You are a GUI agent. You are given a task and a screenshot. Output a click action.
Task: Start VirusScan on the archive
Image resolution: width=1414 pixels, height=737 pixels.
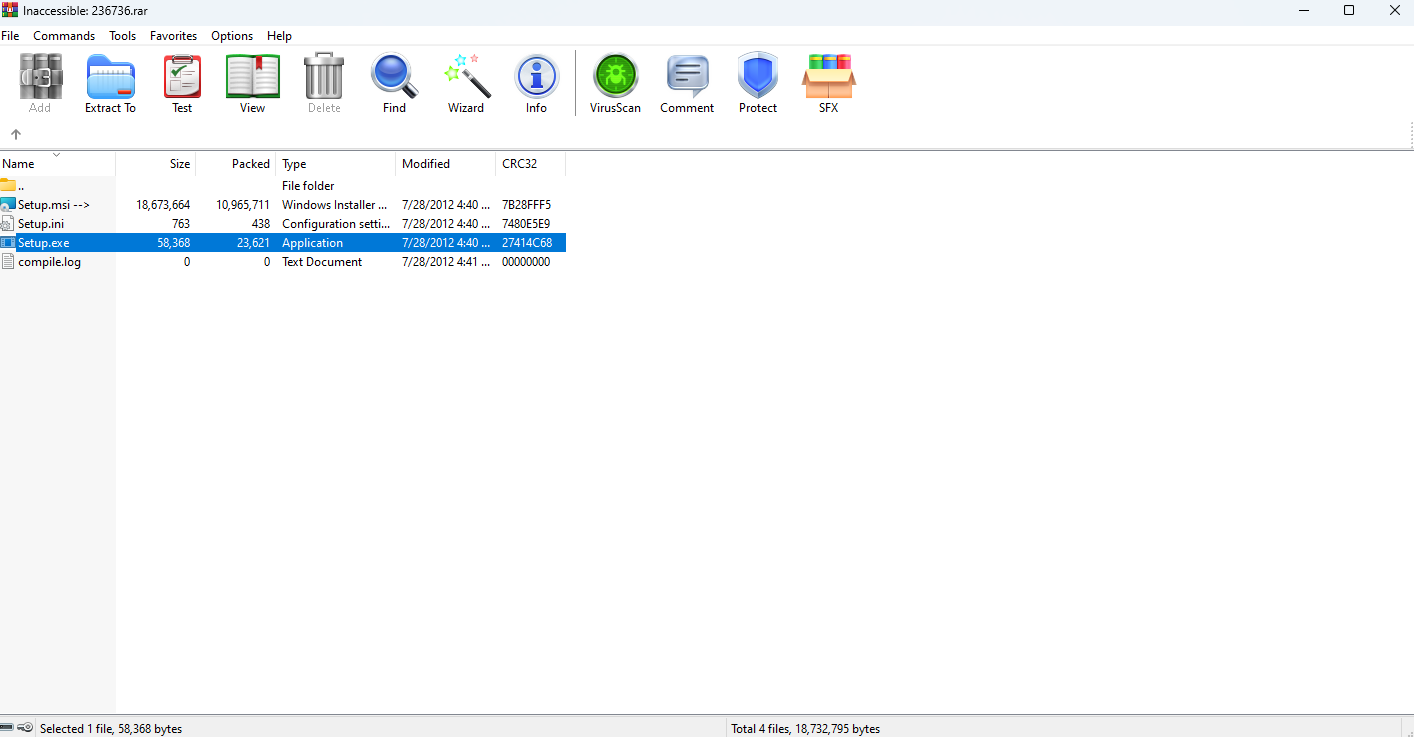pos(615,83)
